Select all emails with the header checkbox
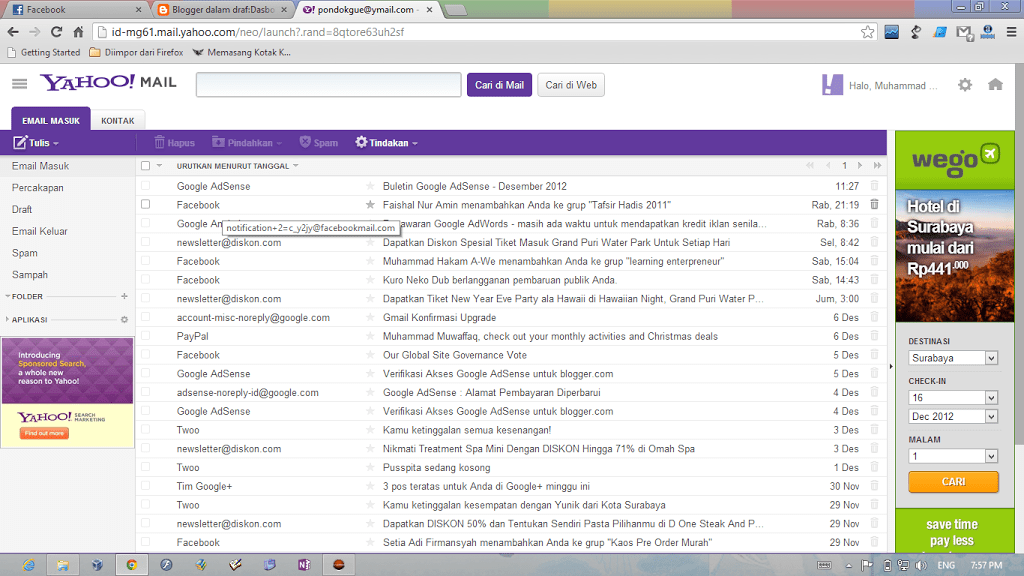 [143, 164]
